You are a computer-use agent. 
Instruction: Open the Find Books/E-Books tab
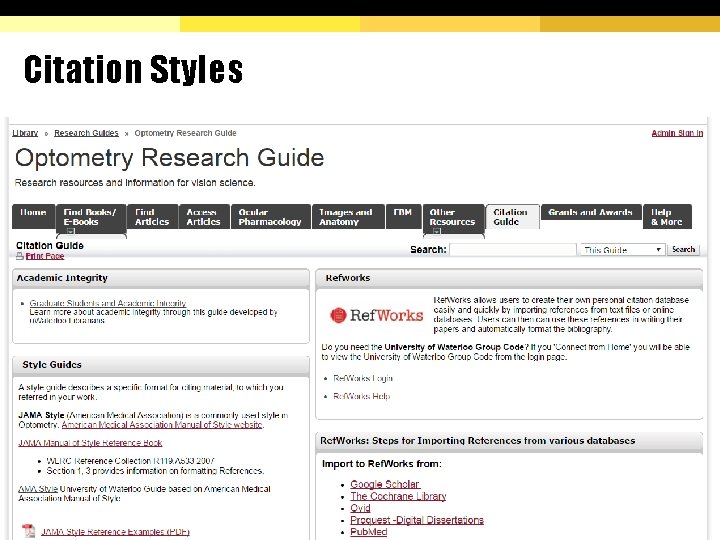91,217
